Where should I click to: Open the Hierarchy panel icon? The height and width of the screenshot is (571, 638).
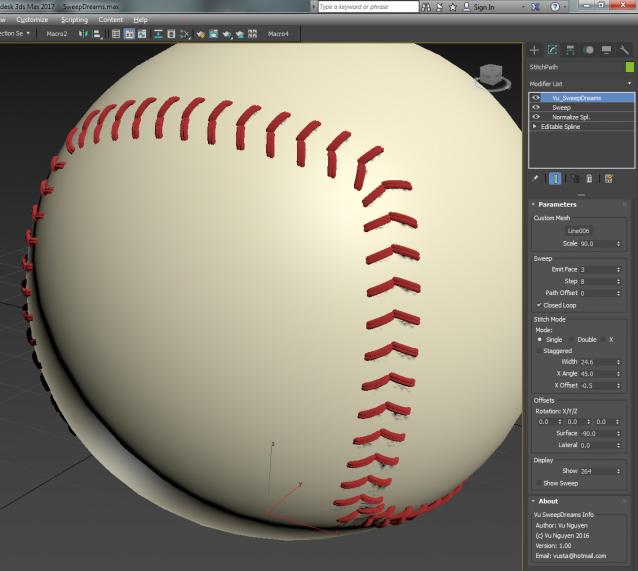coord(570,49)
